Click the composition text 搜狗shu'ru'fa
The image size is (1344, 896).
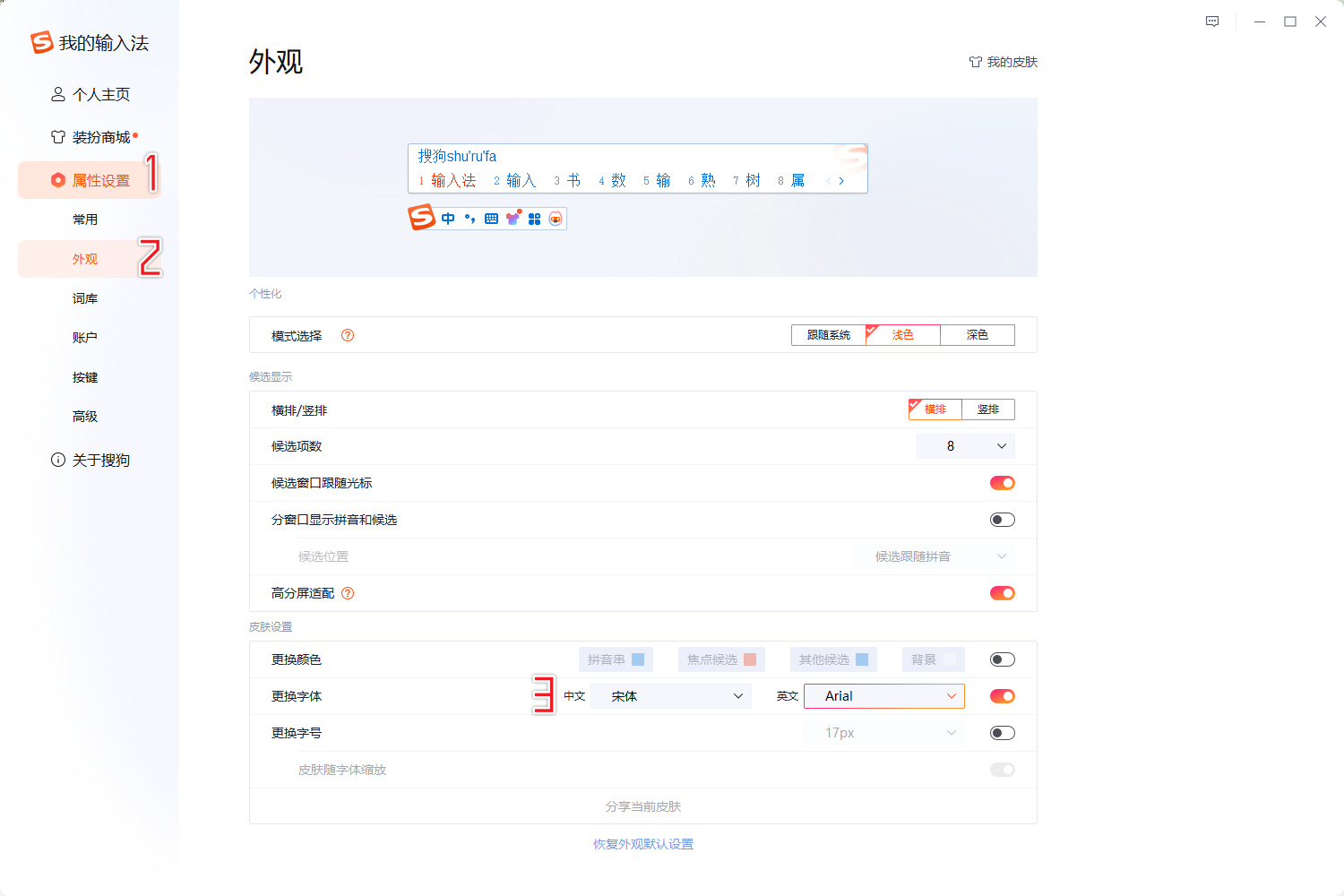pyautogui.click(x=457, y=156)
